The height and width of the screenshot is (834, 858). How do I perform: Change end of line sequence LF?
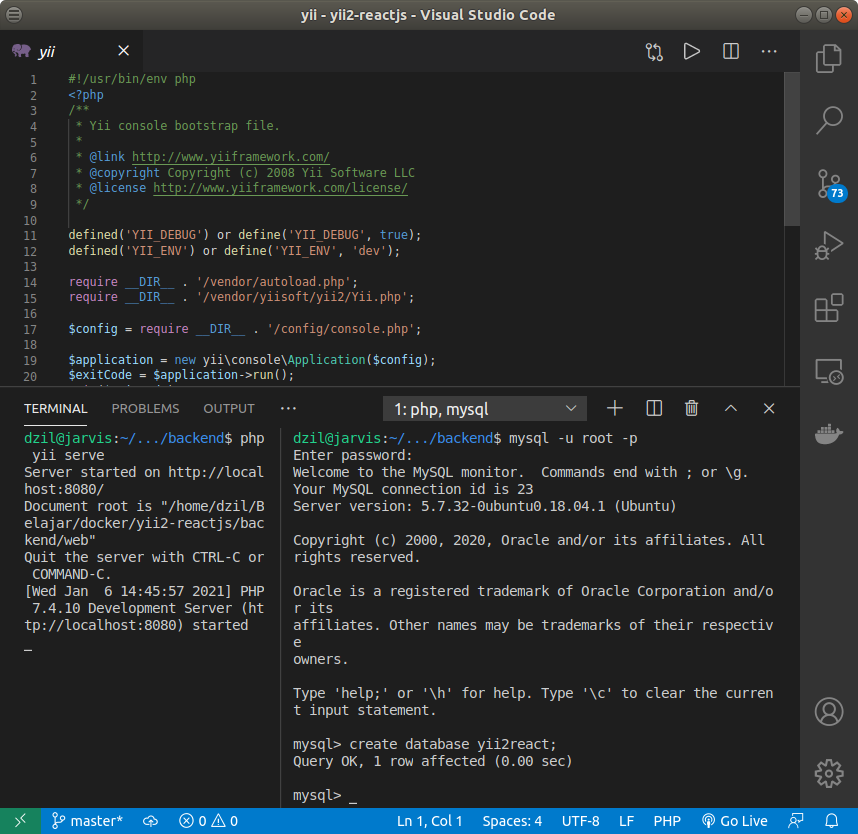[627, 821]
